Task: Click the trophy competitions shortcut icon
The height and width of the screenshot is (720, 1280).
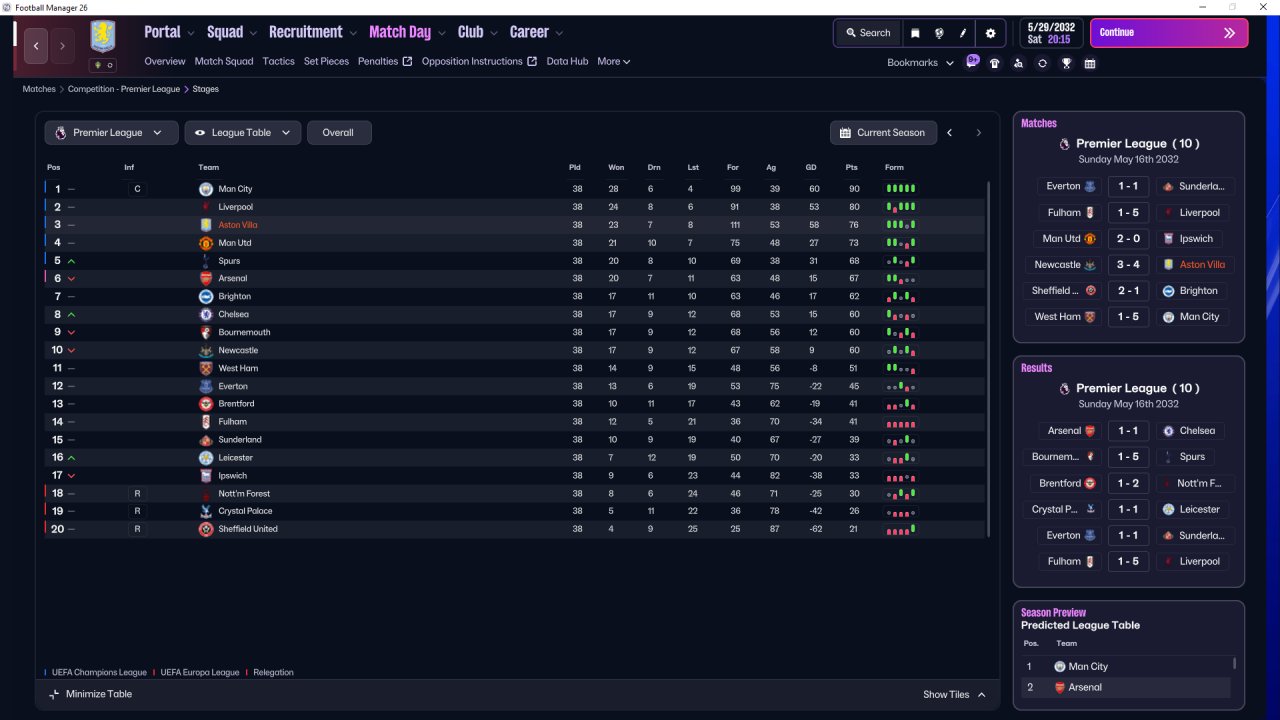Action: pos(1066,63)
